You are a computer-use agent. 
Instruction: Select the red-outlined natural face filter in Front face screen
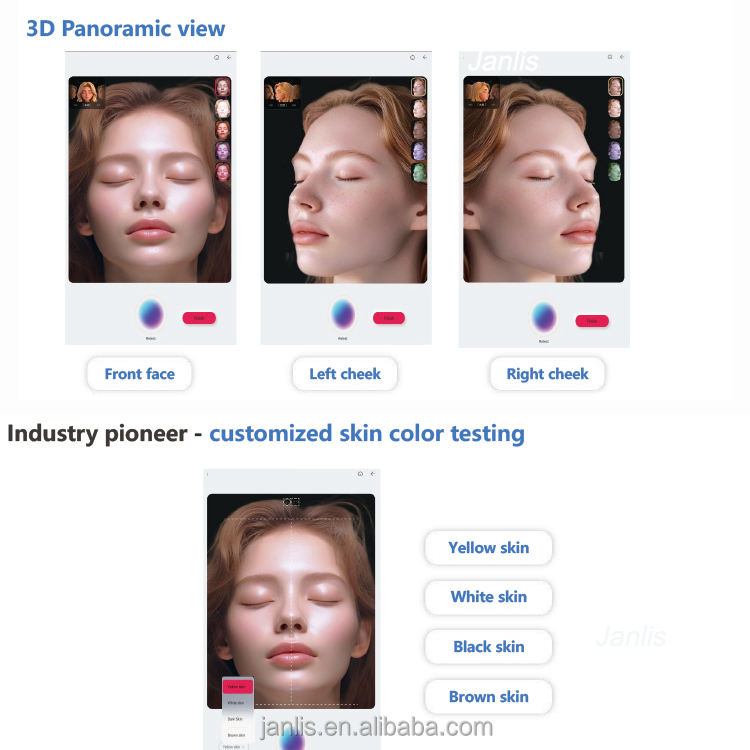[223, 88]
